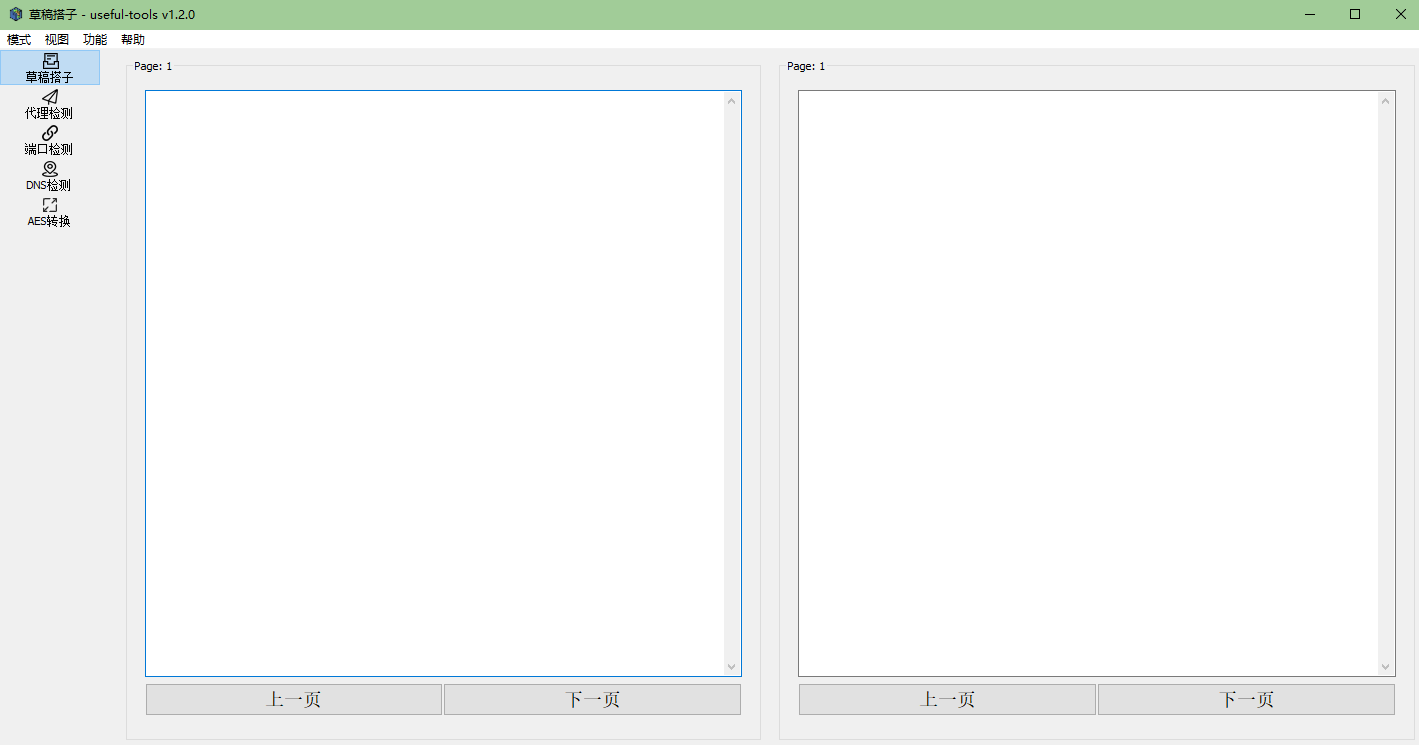Click 上一页 under the left editor

294,699
